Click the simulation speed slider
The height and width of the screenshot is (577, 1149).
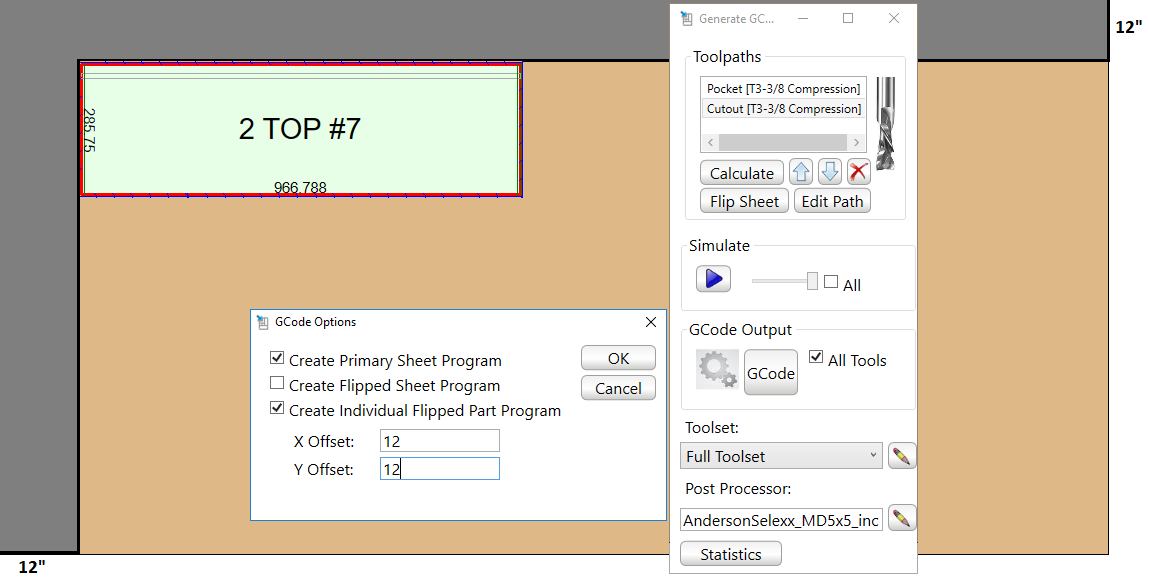[x=786, y=281]
